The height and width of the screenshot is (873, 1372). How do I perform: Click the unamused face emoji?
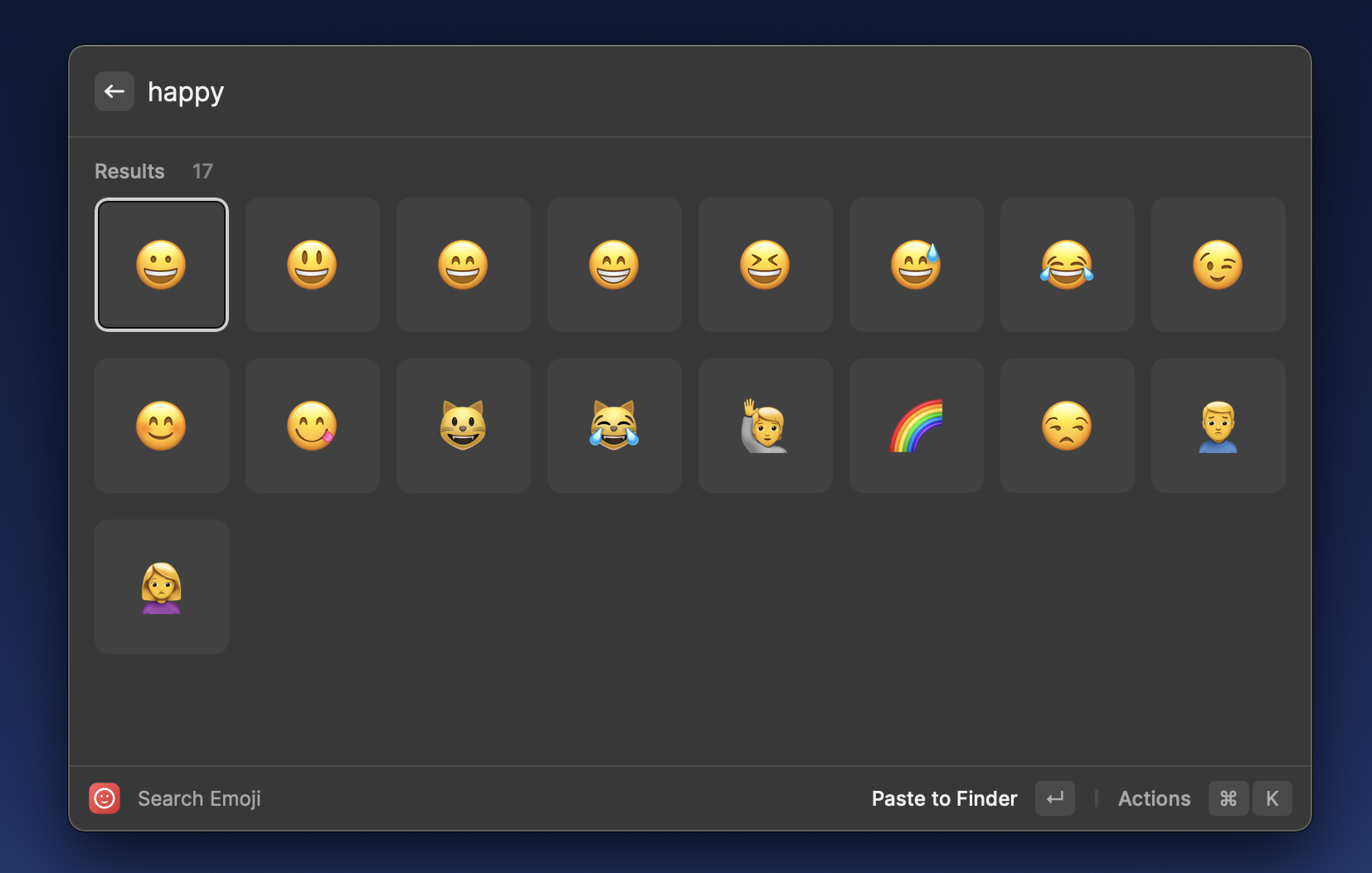pos(1068,425)
